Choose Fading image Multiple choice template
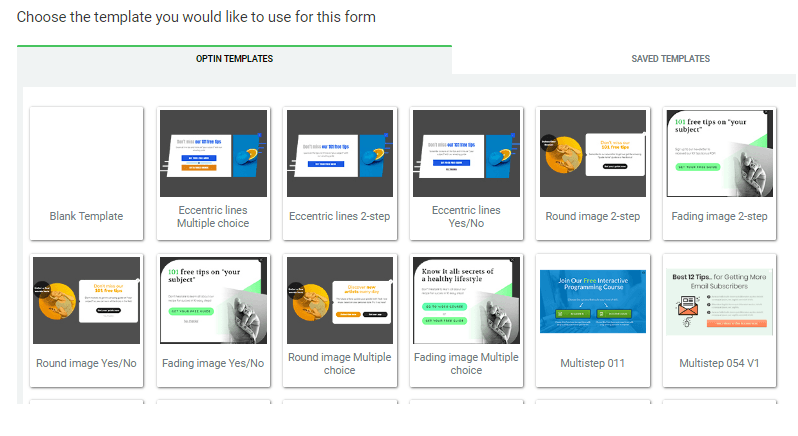This screenshot has height=436, width=798. 466,300
